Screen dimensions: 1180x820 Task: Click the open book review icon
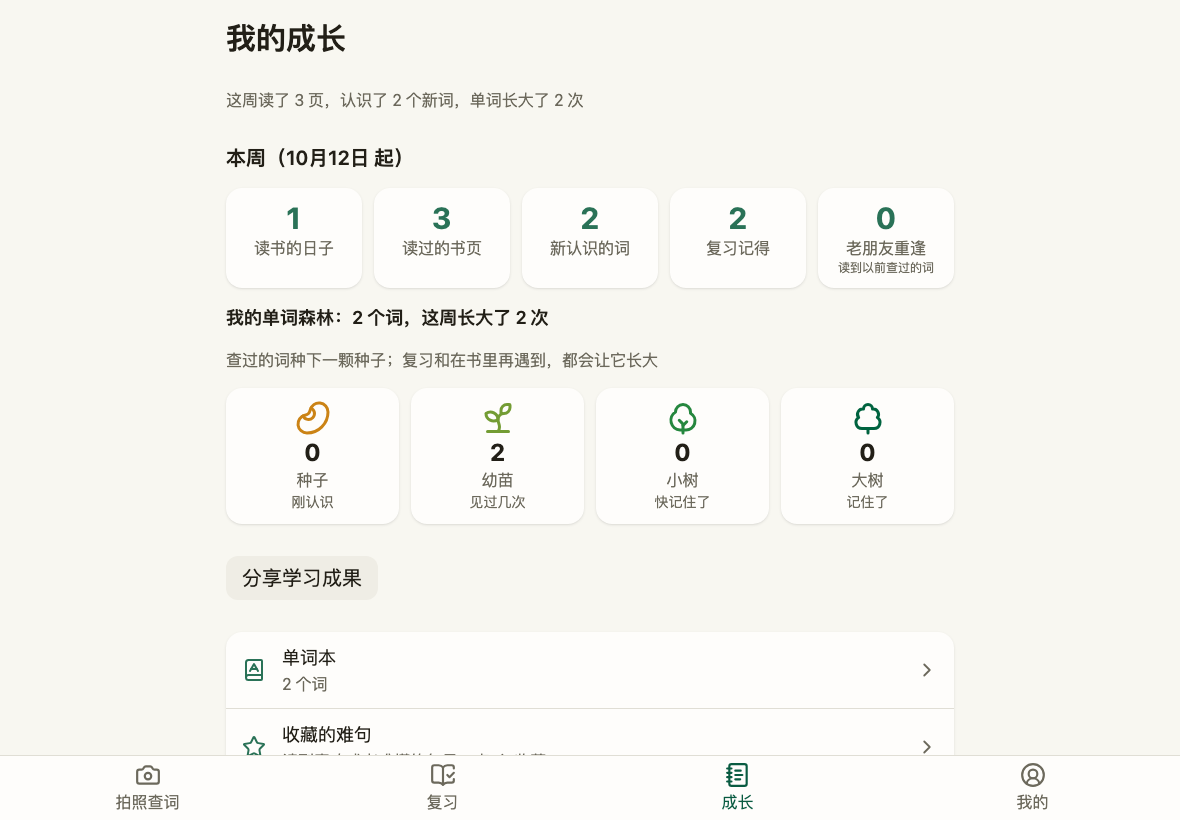(x=442, y=775)
